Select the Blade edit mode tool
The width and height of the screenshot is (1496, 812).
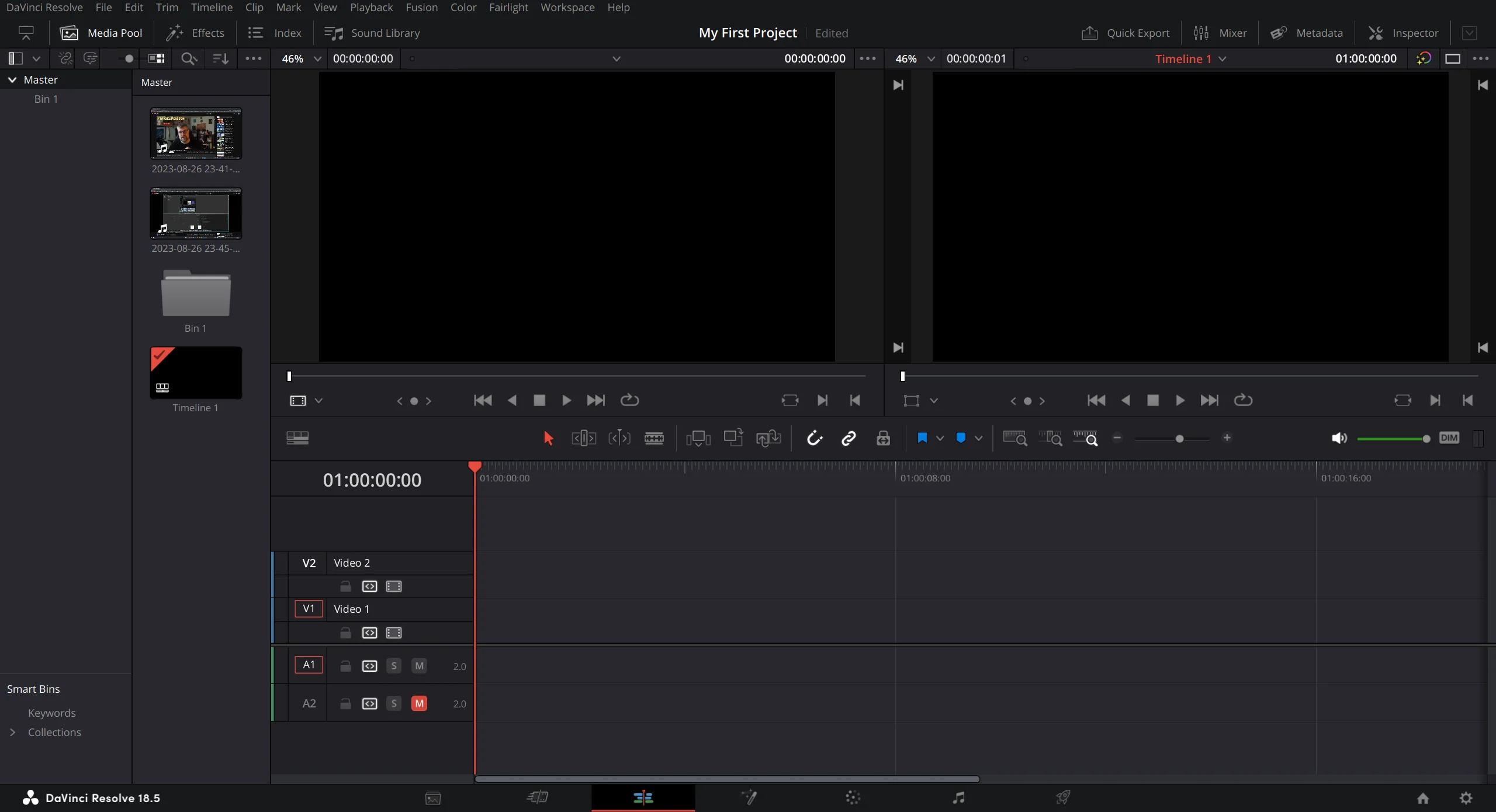pos(654,438)
